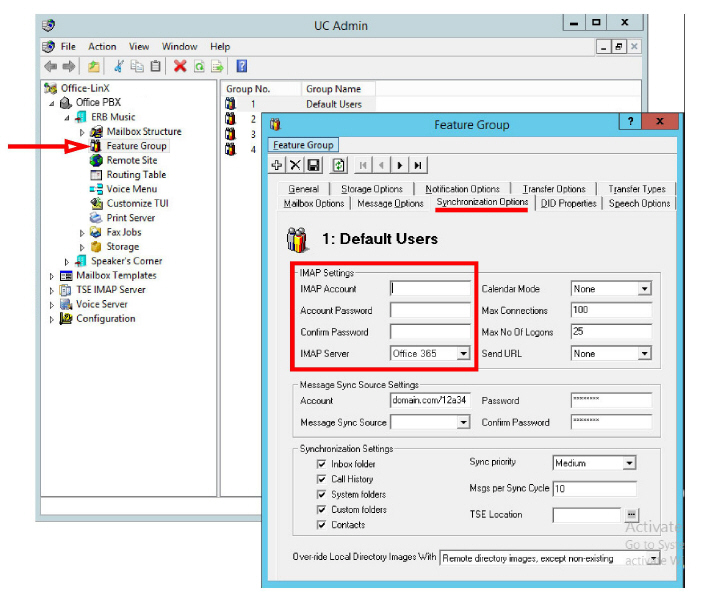Open the Calendar Mode dropdown
This screenshot has height=600, width=720.
click(x=645, y=289)
